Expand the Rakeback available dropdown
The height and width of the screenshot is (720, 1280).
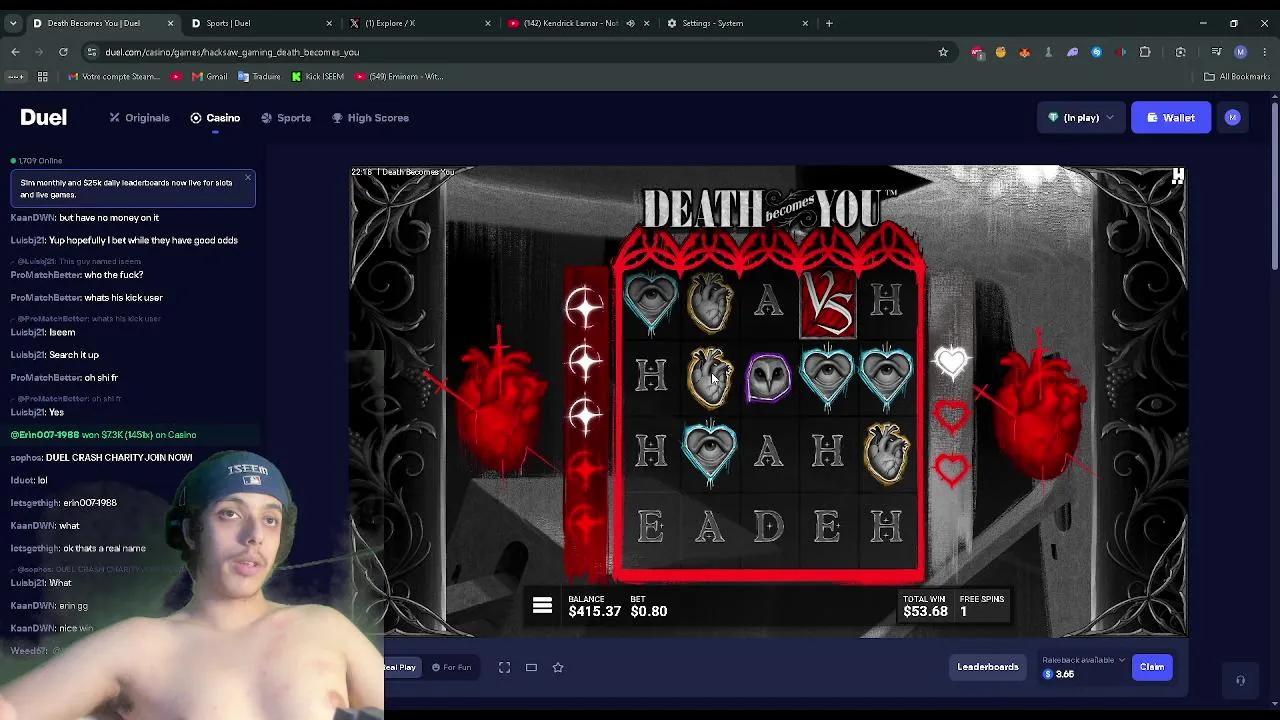[x=1083, y=660]
